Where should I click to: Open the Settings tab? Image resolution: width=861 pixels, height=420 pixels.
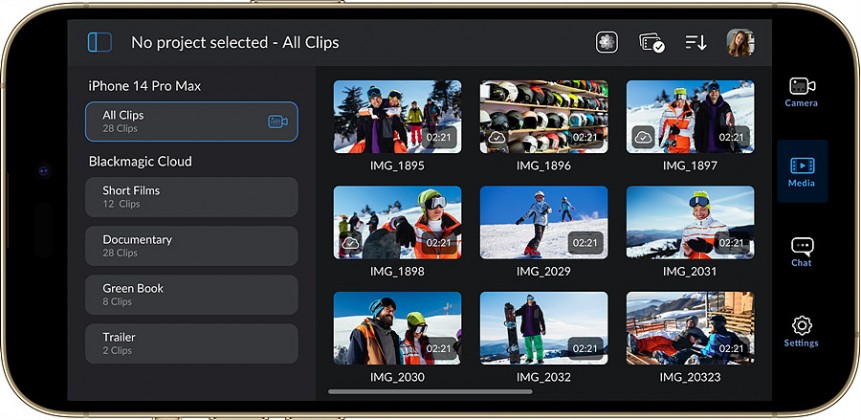(x=801, y=332)
